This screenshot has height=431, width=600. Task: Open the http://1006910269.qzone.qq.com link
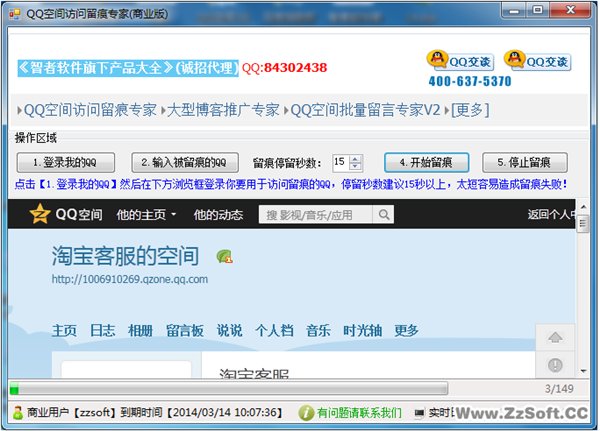click(x=130, y=279)
